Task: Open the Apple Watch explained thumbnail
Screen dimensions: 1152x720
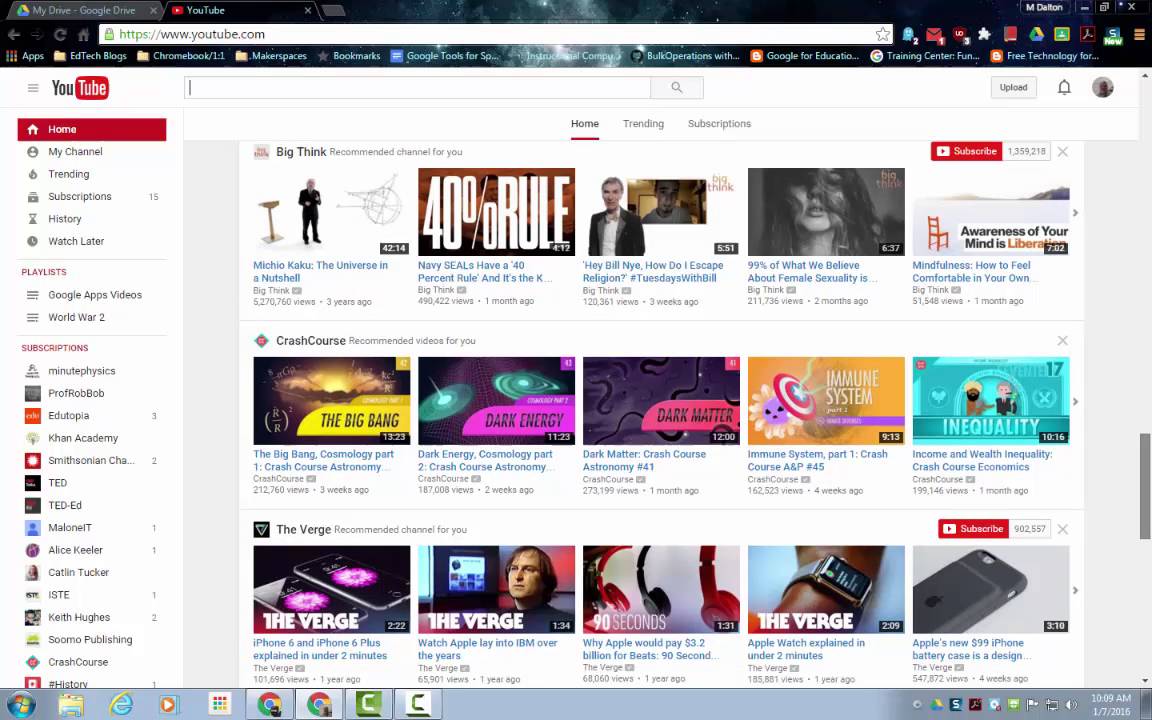Action: pyautogui.click(x=826, y=589)
